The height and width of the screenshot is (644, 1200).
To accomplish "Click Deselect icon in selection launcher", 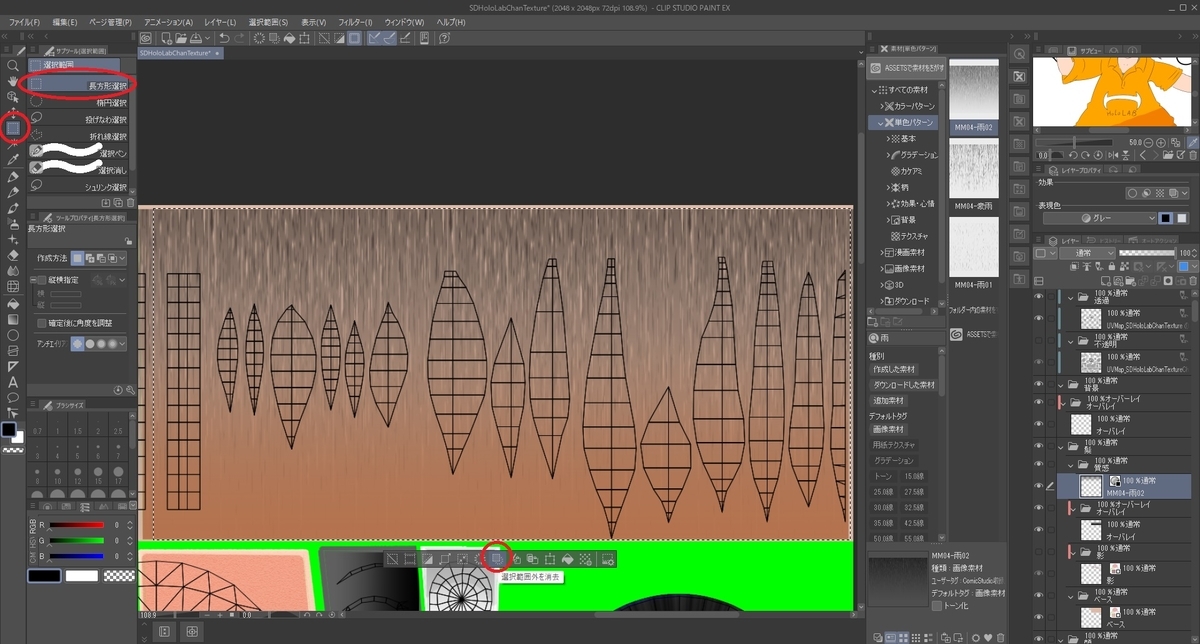I will point(393,558).
